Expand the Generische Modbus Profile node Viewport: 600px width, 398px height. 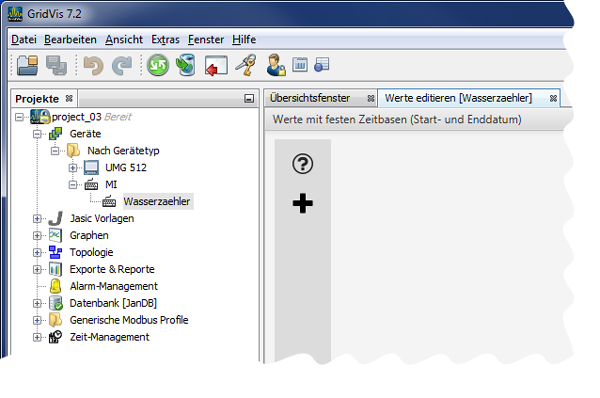click(37, 320)
